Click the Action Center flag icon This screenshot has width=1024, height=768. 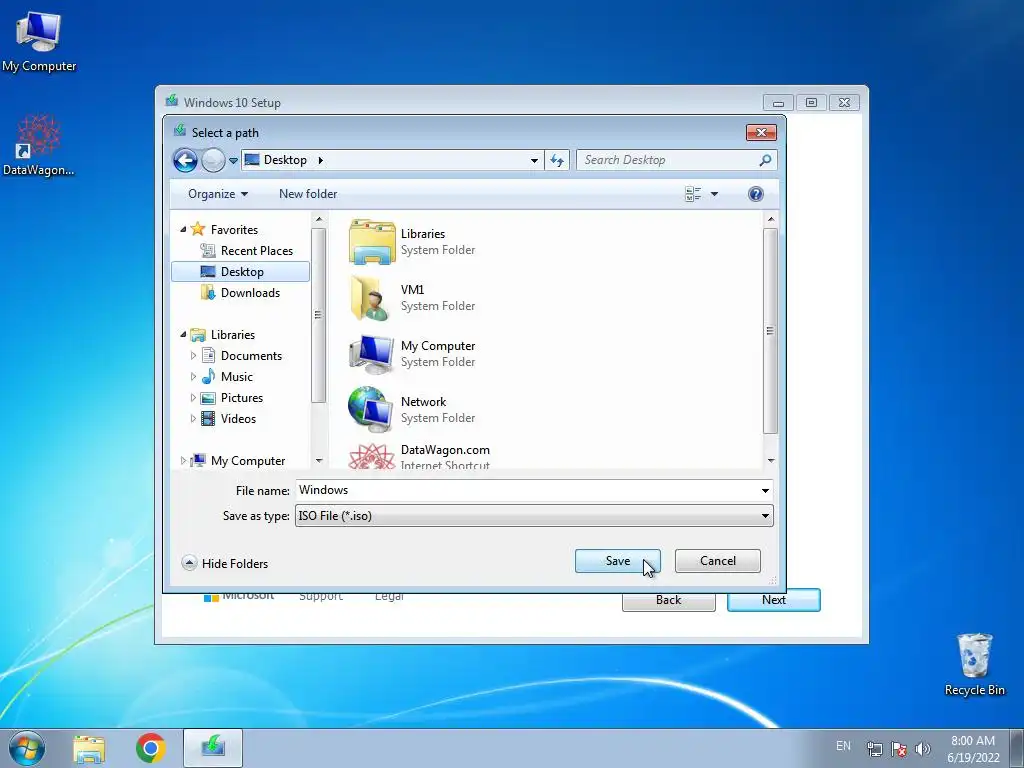pyautogui.click(x=899, y=749)
